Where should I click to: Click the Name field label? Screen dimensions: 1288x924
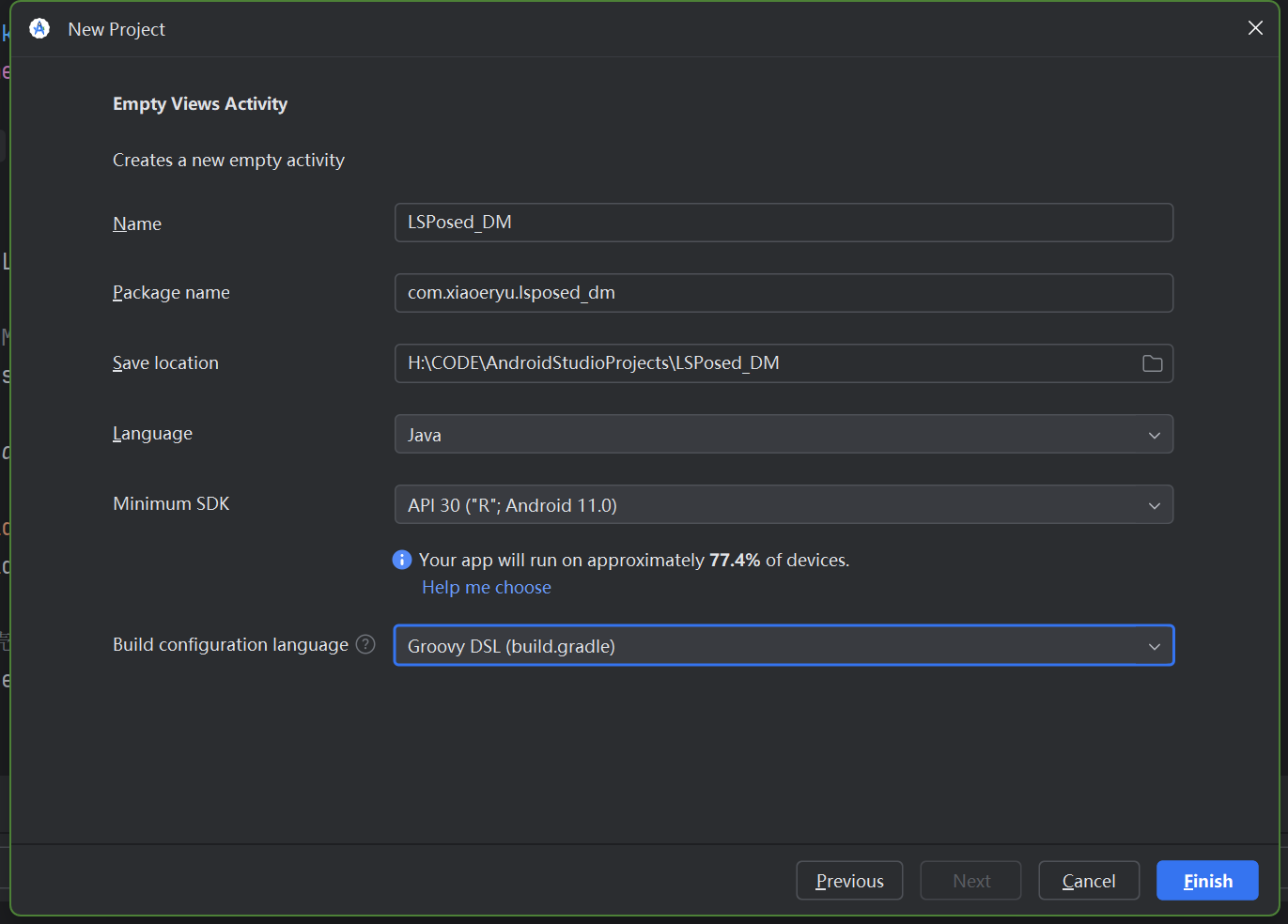pos(137,223)
